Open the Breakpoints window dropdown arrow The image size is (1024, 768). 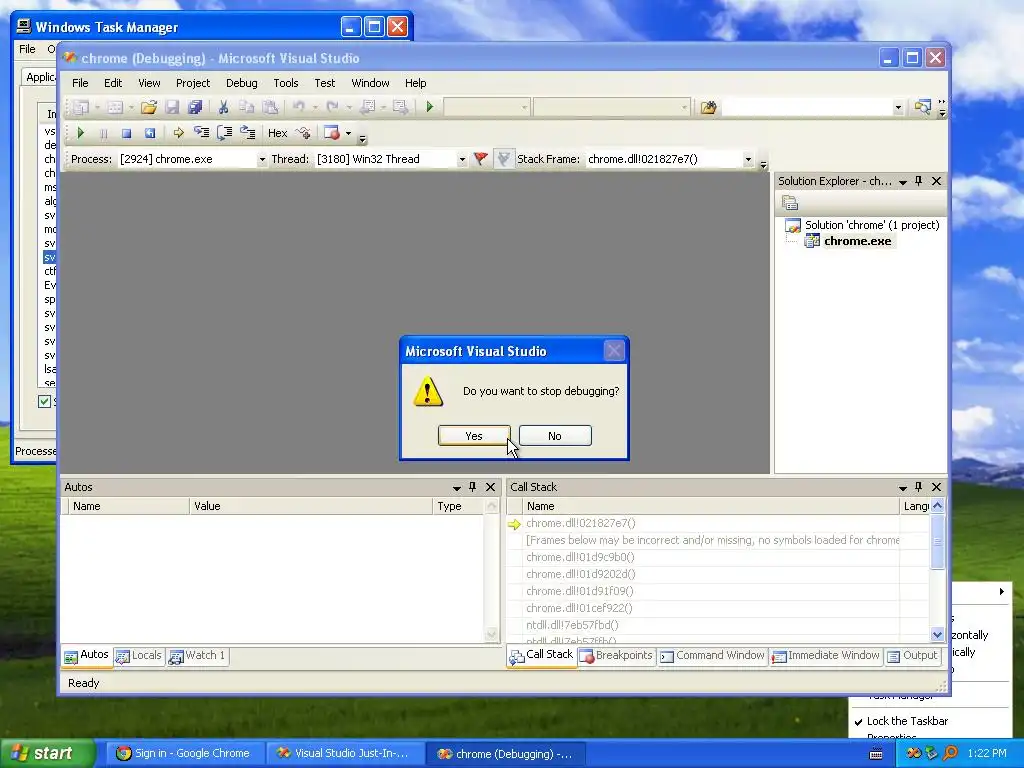(x=348, y=134)
